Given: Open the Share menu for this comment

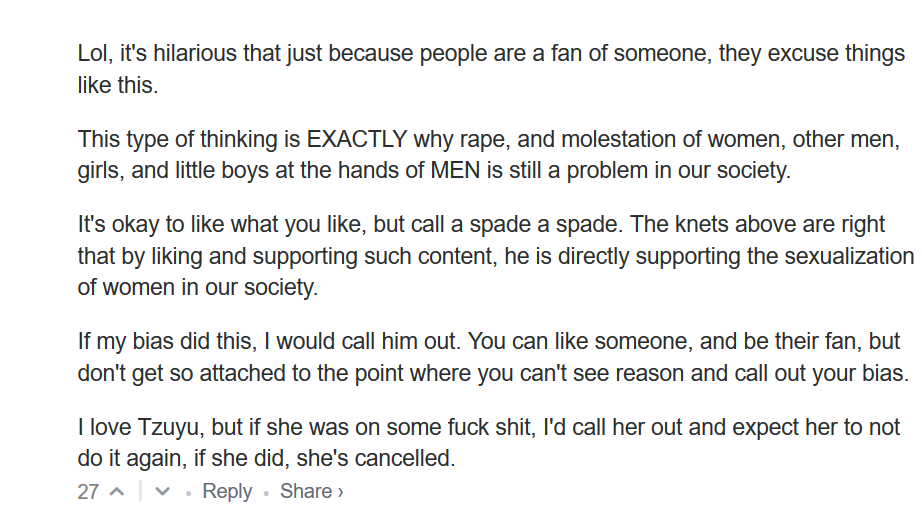Looking at the screenshot, I should (311, 491).
